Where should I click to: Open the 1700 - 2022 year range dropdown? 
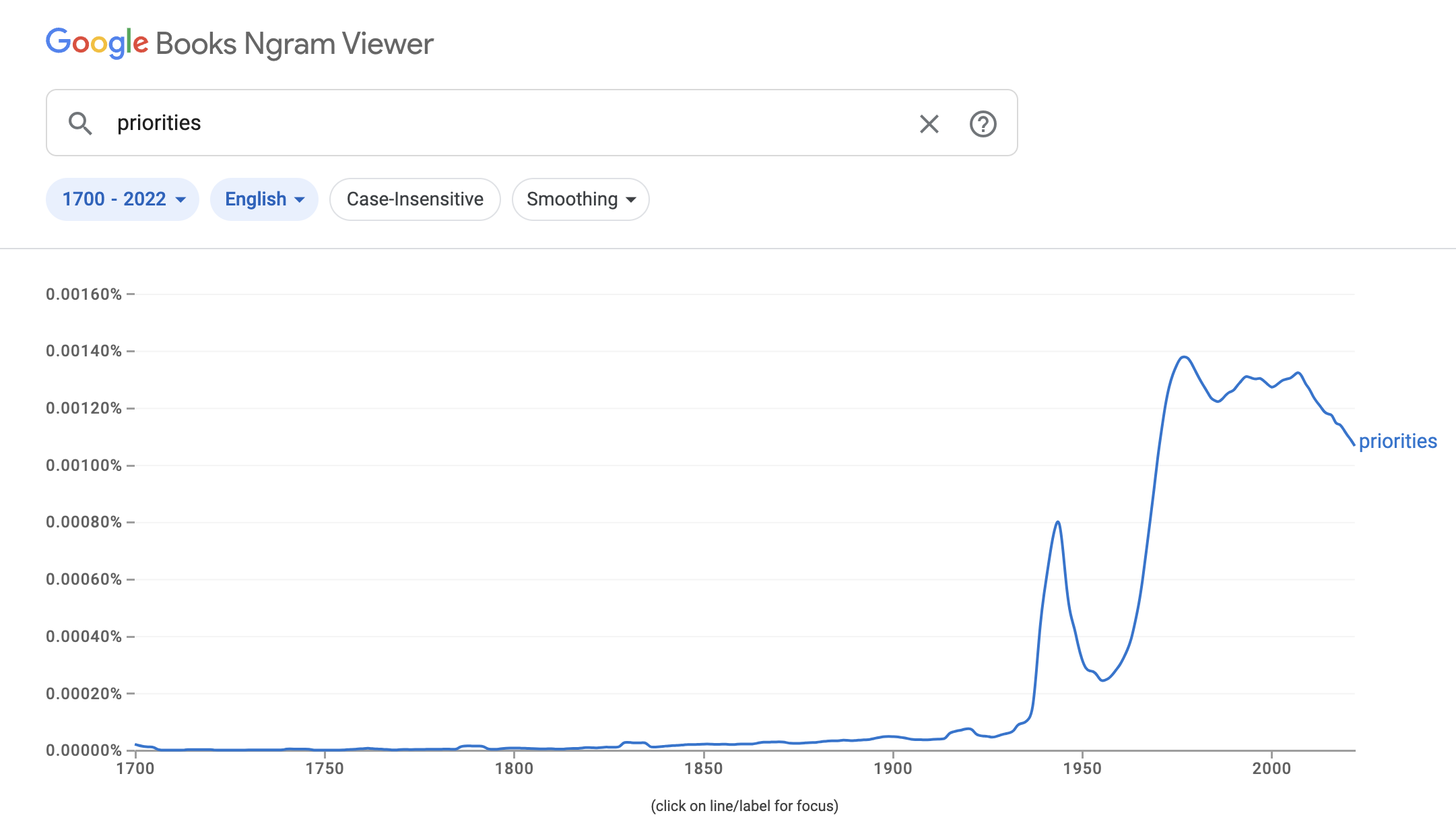[x=123, y=199]
